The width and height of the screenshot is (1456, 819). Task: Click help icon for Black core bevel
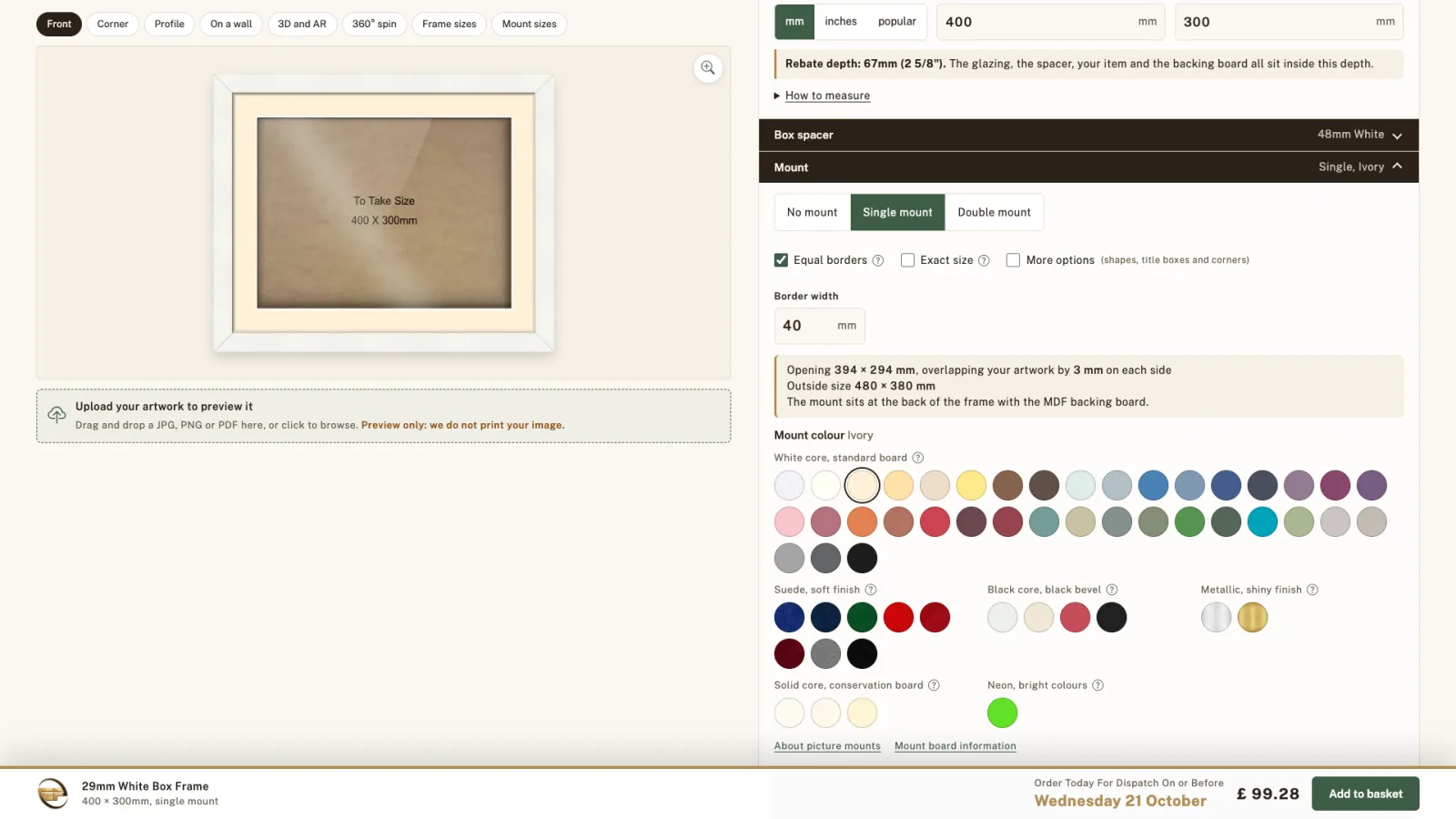1112,590
